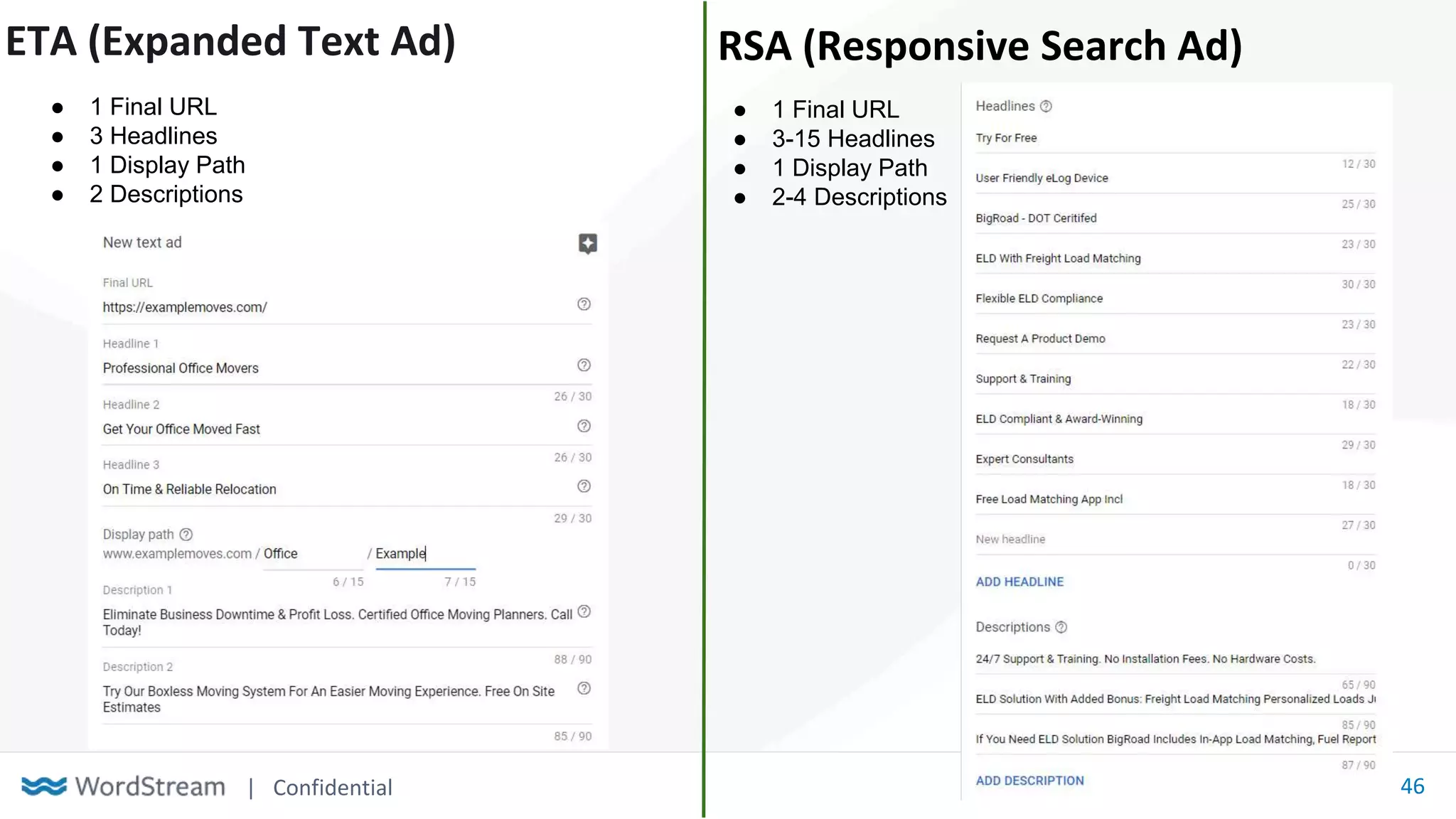Click the 3 Headlines bullet

[x=153, y=136]
